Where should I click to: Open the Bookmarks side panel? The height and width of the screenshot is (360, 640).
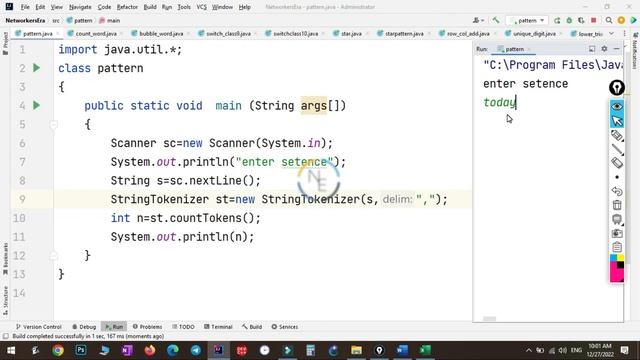(5, 259)
